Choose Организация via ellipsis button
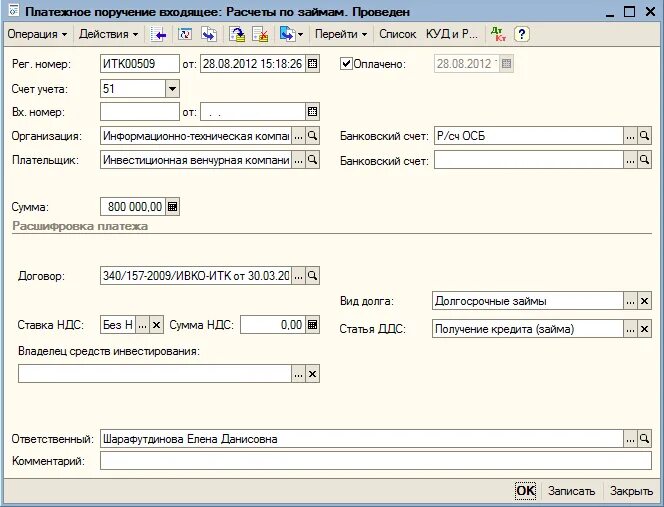664x507 pixels. [299, 136]
